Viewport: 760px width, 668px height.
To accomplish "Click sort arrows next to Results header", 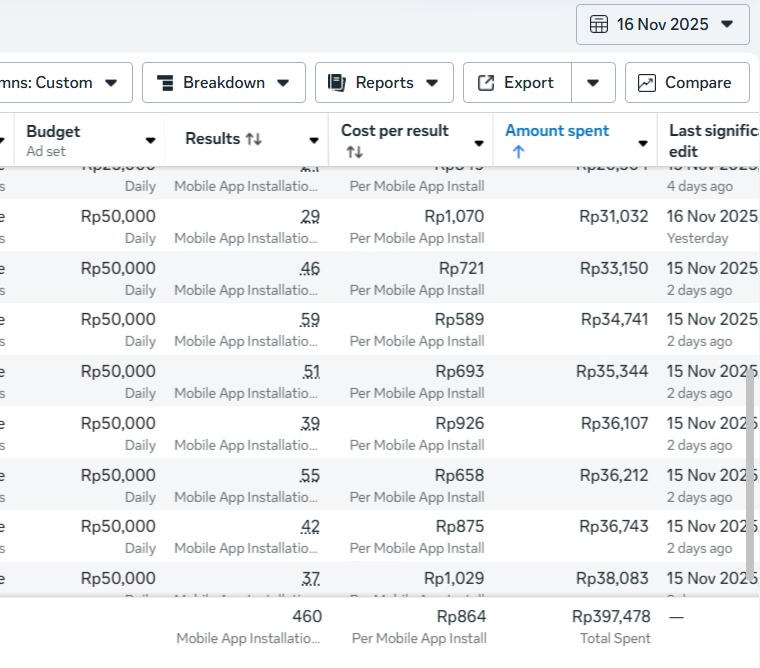I will point(254,139).
